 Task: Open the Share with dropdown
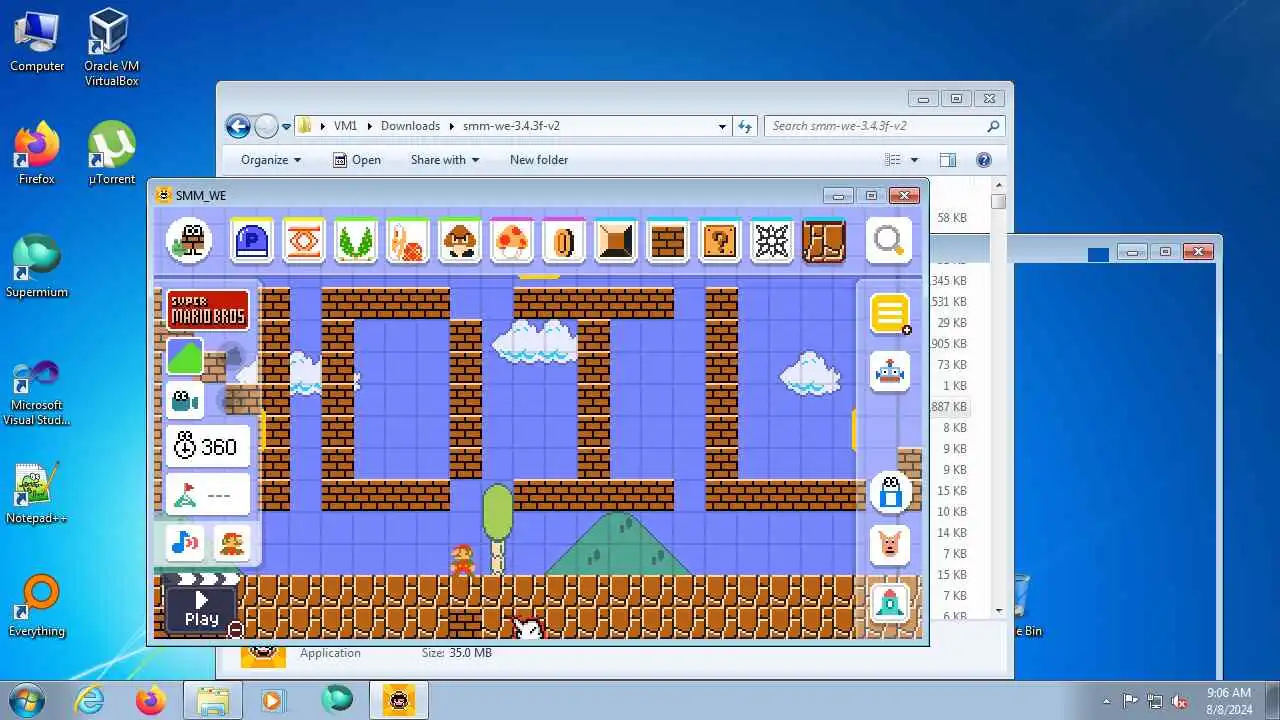pos(445,160)
